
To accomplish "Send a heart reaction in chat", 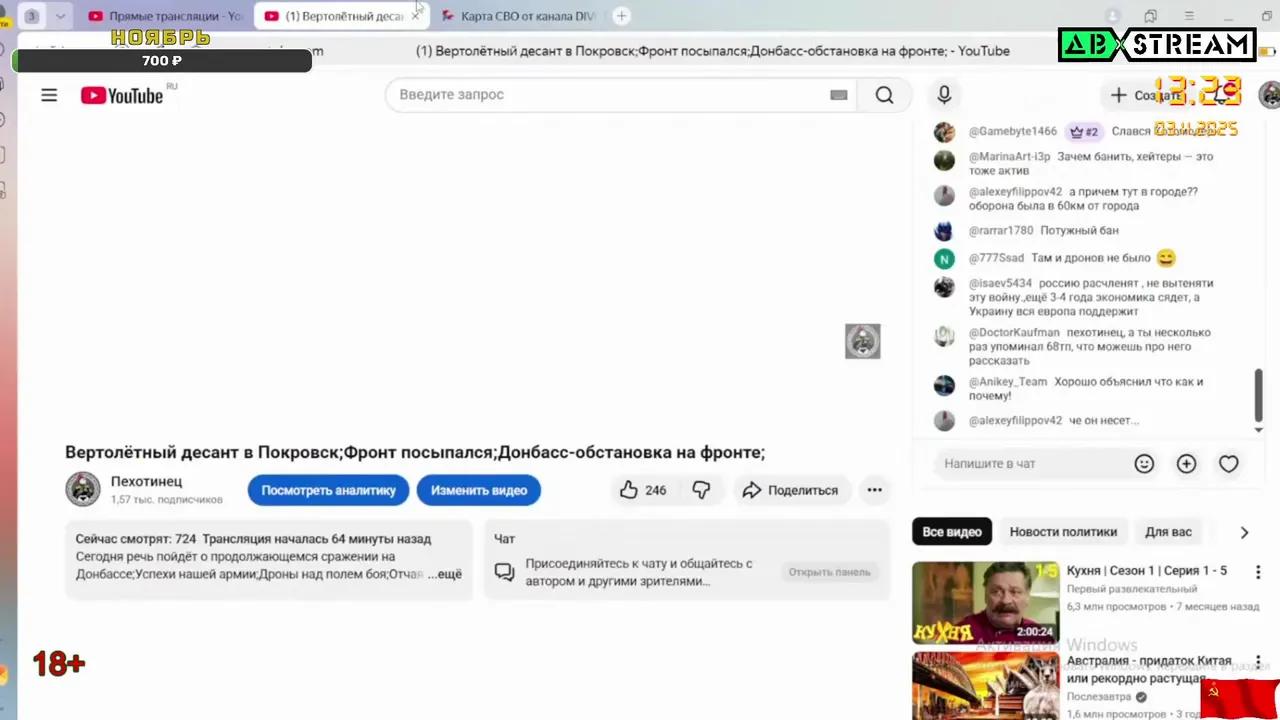I will [1228, 463].
